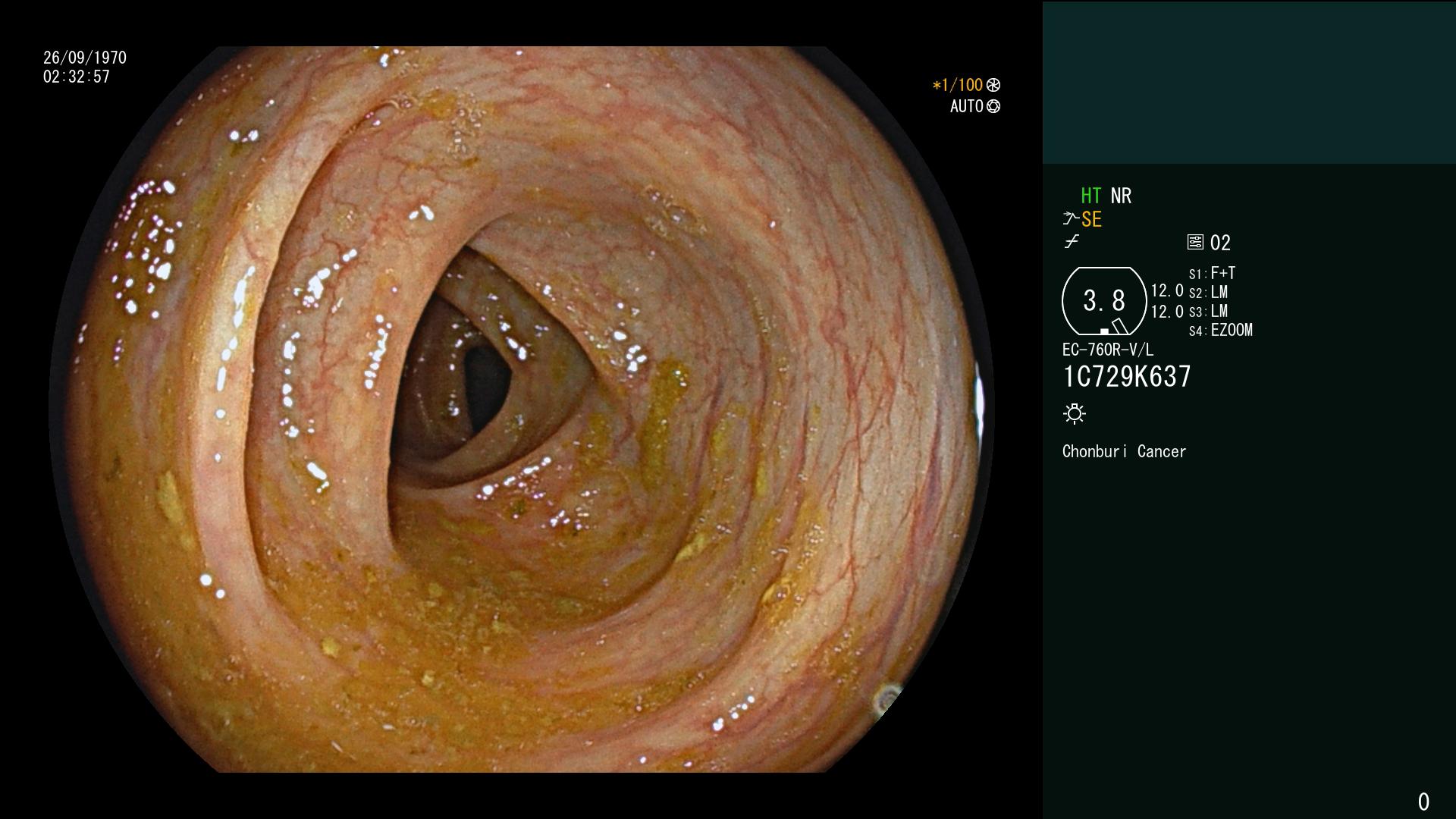Image resolution: width=1456 pixels, height=819 pixels.
Task: Click the Chonburi Cancer facility label
Action: tap(1124, 451)
